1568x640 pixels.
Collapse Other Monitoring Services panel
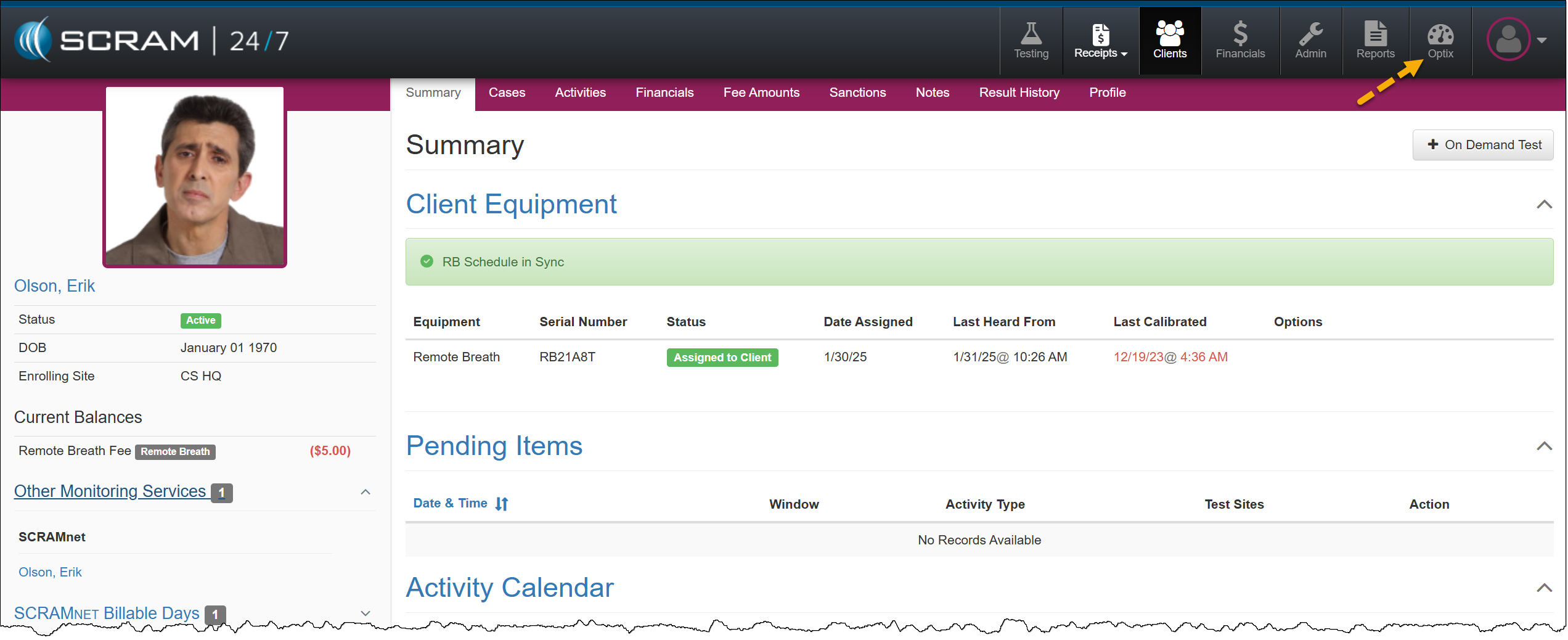click(x=365, y=492)
